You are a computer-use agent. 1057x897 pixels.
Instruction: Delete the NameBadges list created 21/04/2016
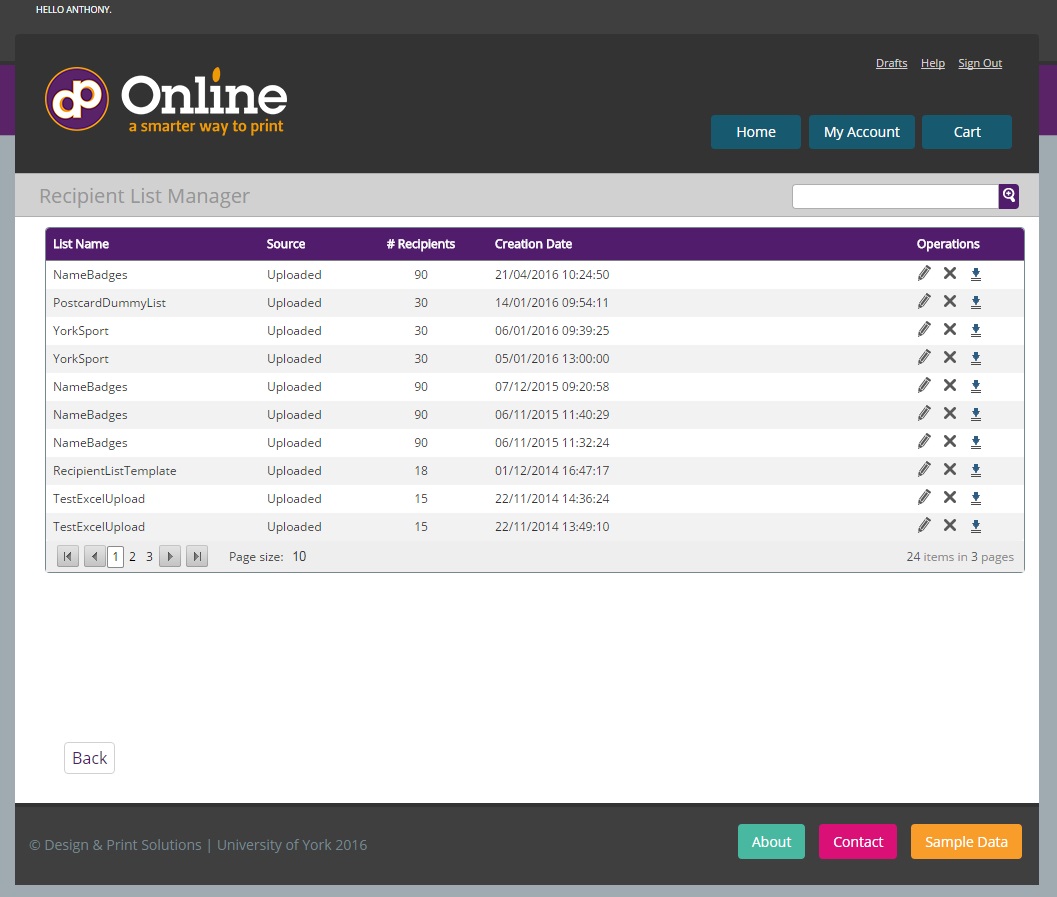950,273
